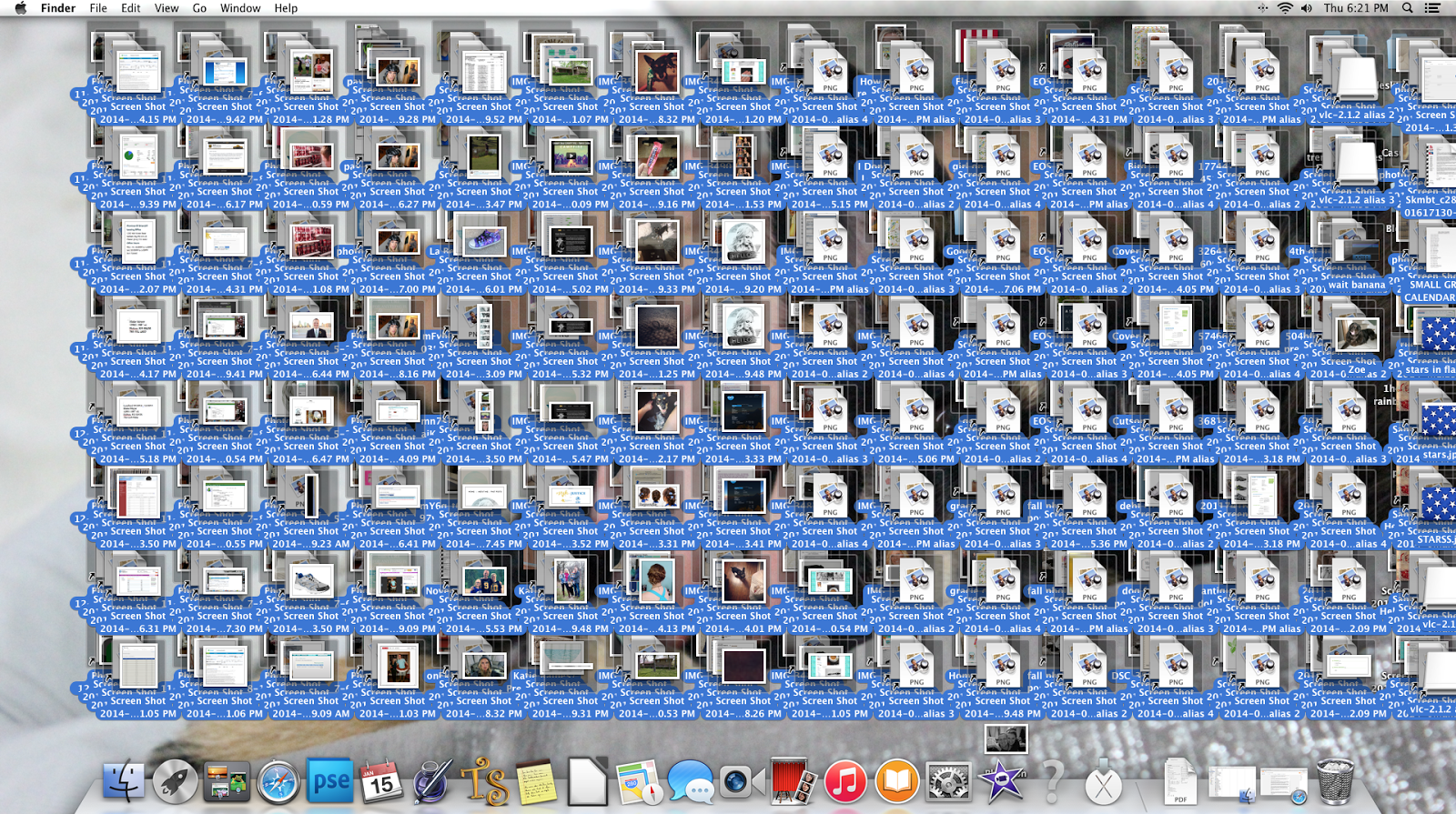This screenshot has width=1456, height=814.
Task: Open the Calendar app in the Dock
Action: [381, 781]
